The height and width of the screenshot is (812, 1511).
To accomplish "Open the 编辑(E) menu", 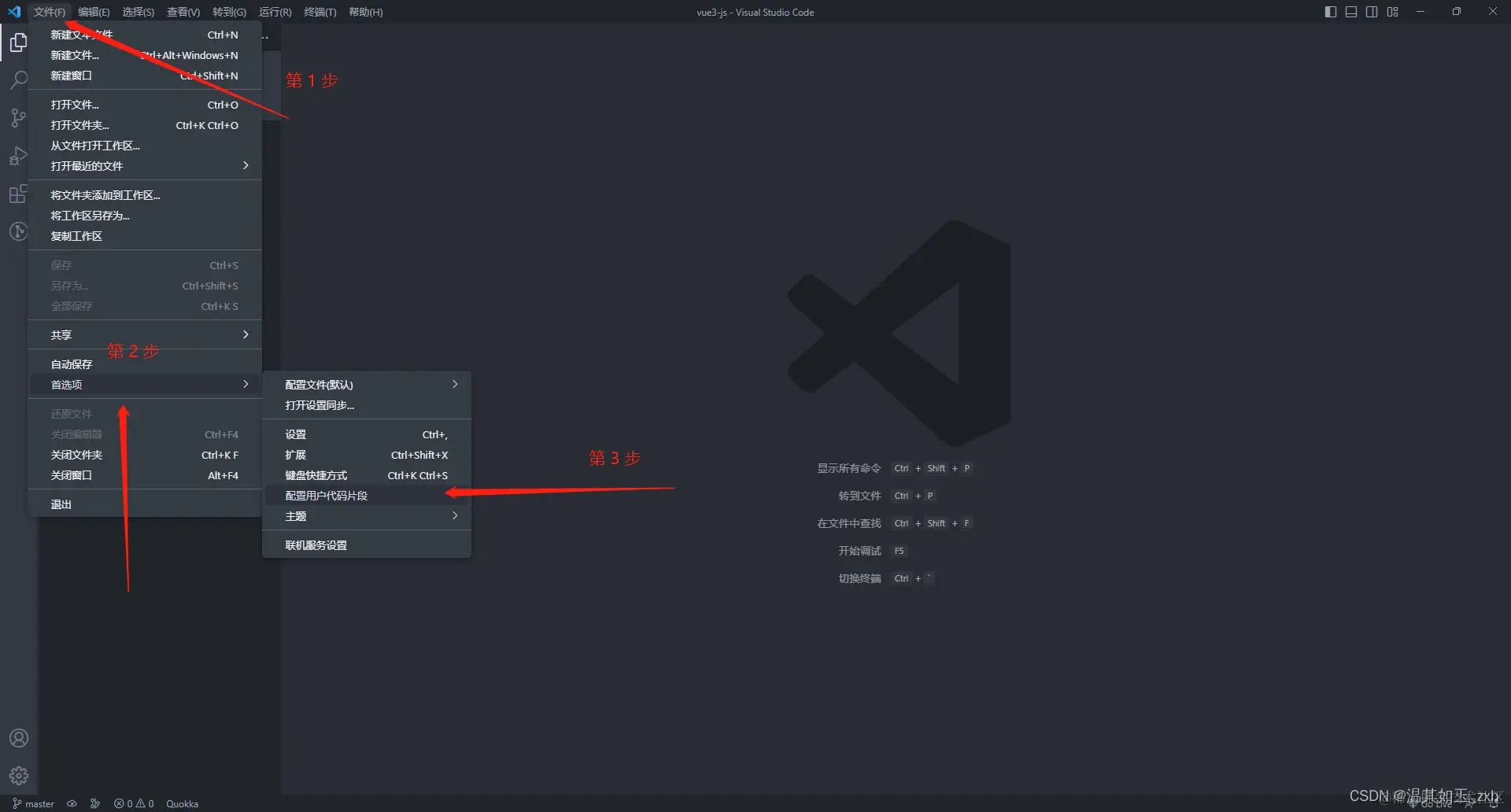I will click(94, 12).
